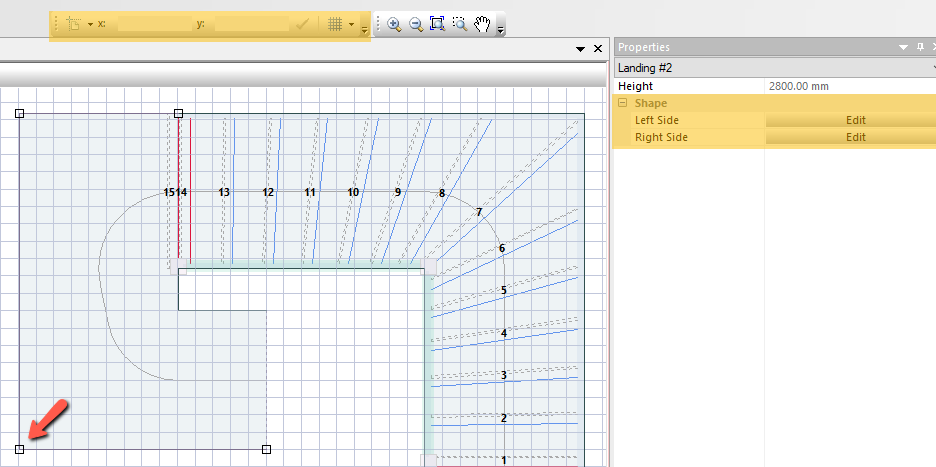Select the Pan hand tool

pos(482,25)
